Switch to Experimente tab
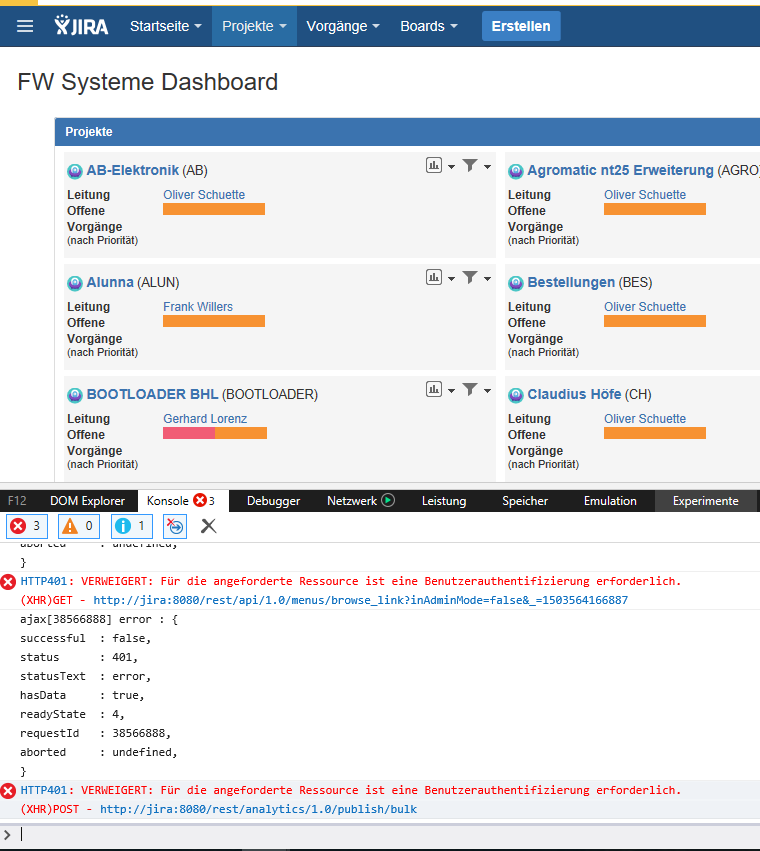The width and height of the screenshot is (760, 851). (x=706, y=501)
